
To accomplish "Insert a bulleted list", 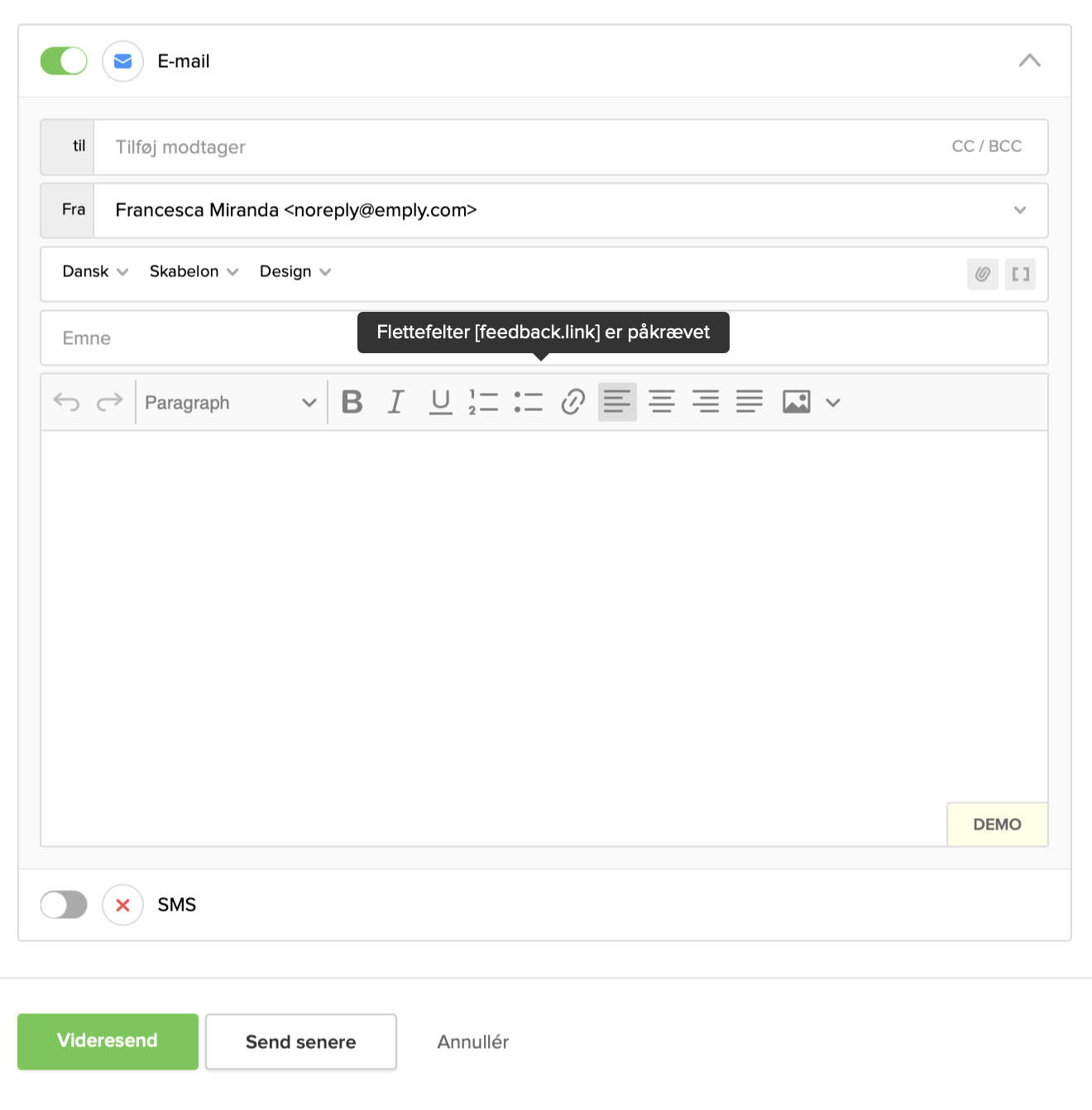I will coord(529,403).
